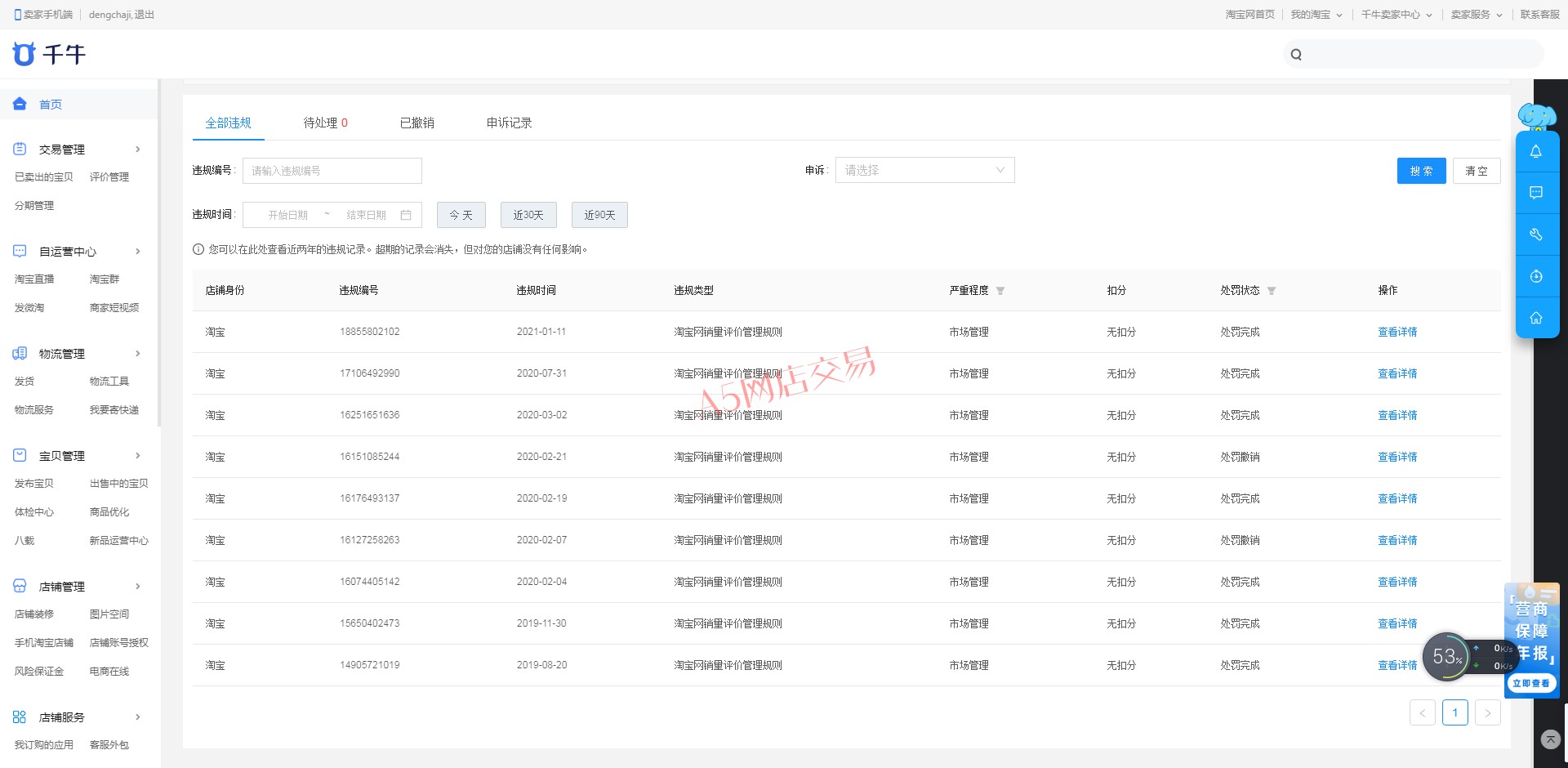This screenshot has width=1568, height=768.
Task: Click the 严重程度 column filter icon
Action: 1000,291
